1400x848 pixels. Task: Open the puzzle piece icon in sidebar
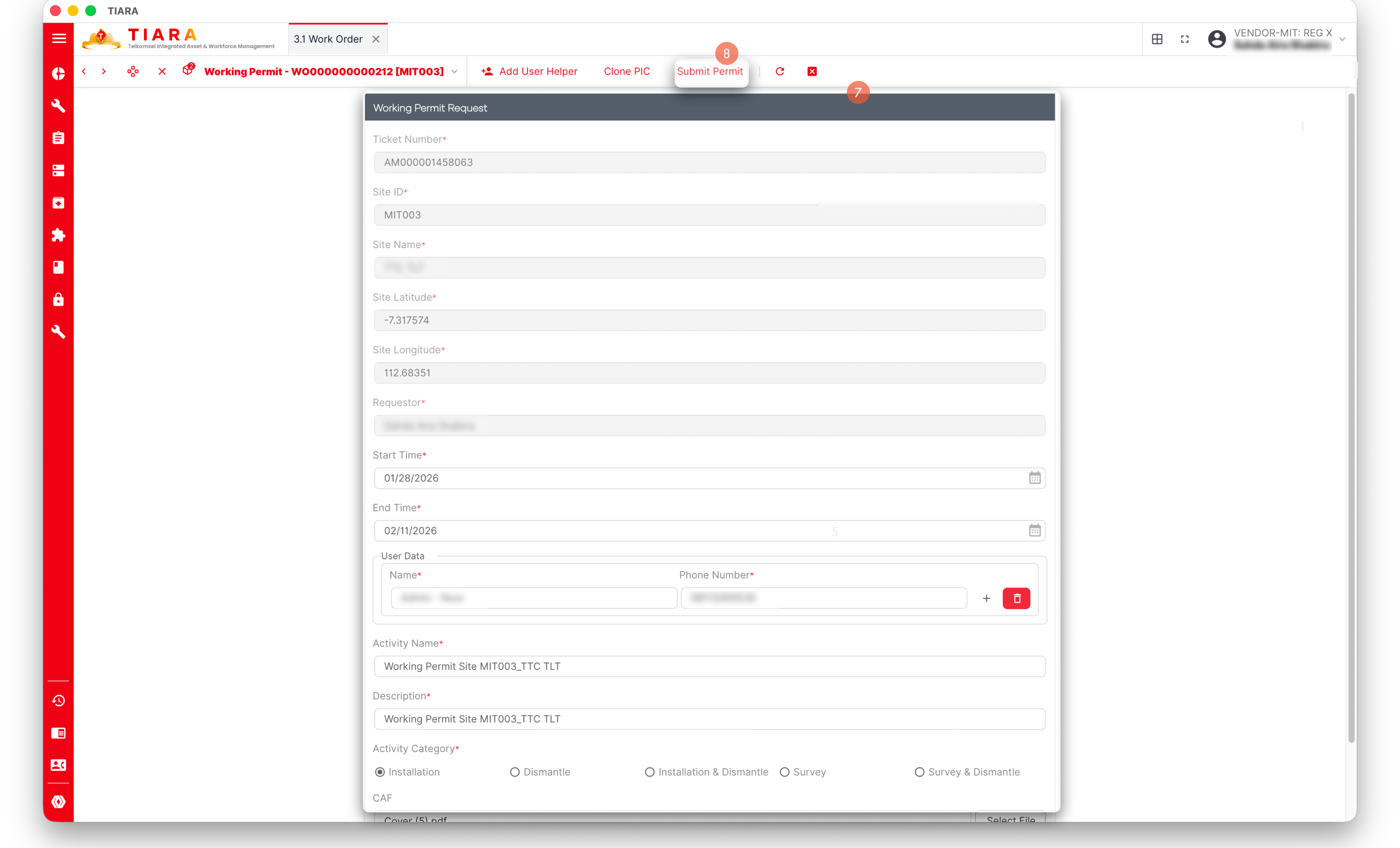[x=59, y=235]
